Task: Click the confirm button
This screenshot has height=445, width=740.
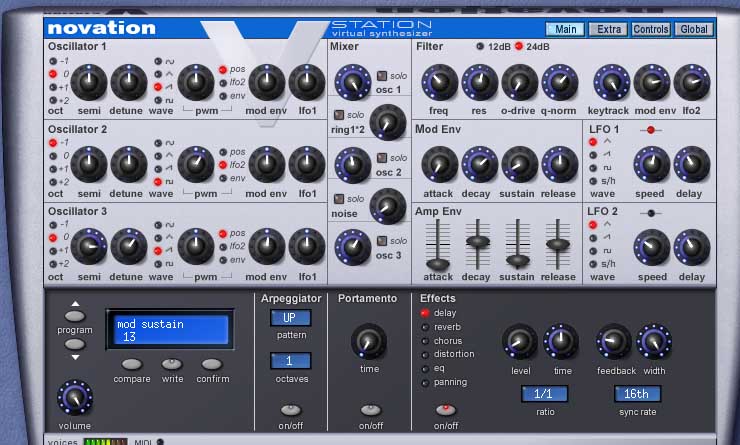Action: (212, 364)
